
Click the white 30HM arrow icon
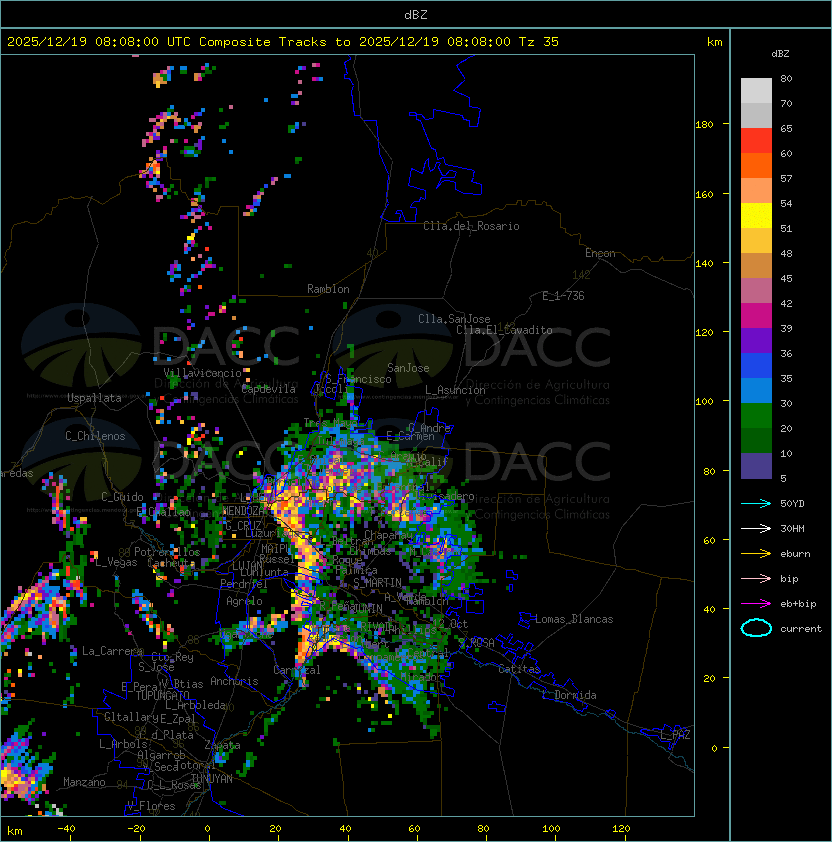[x=756, y=528]
